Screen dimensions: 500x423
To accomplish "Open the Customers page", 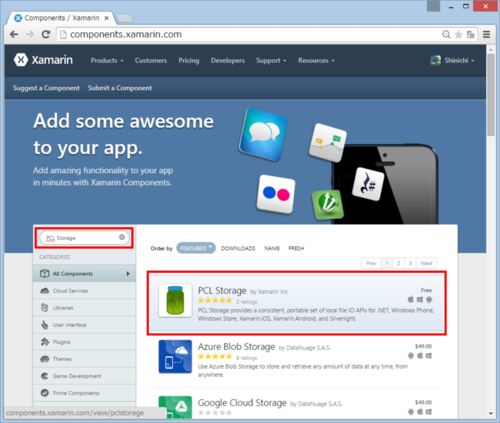I will tap(151, 60).
